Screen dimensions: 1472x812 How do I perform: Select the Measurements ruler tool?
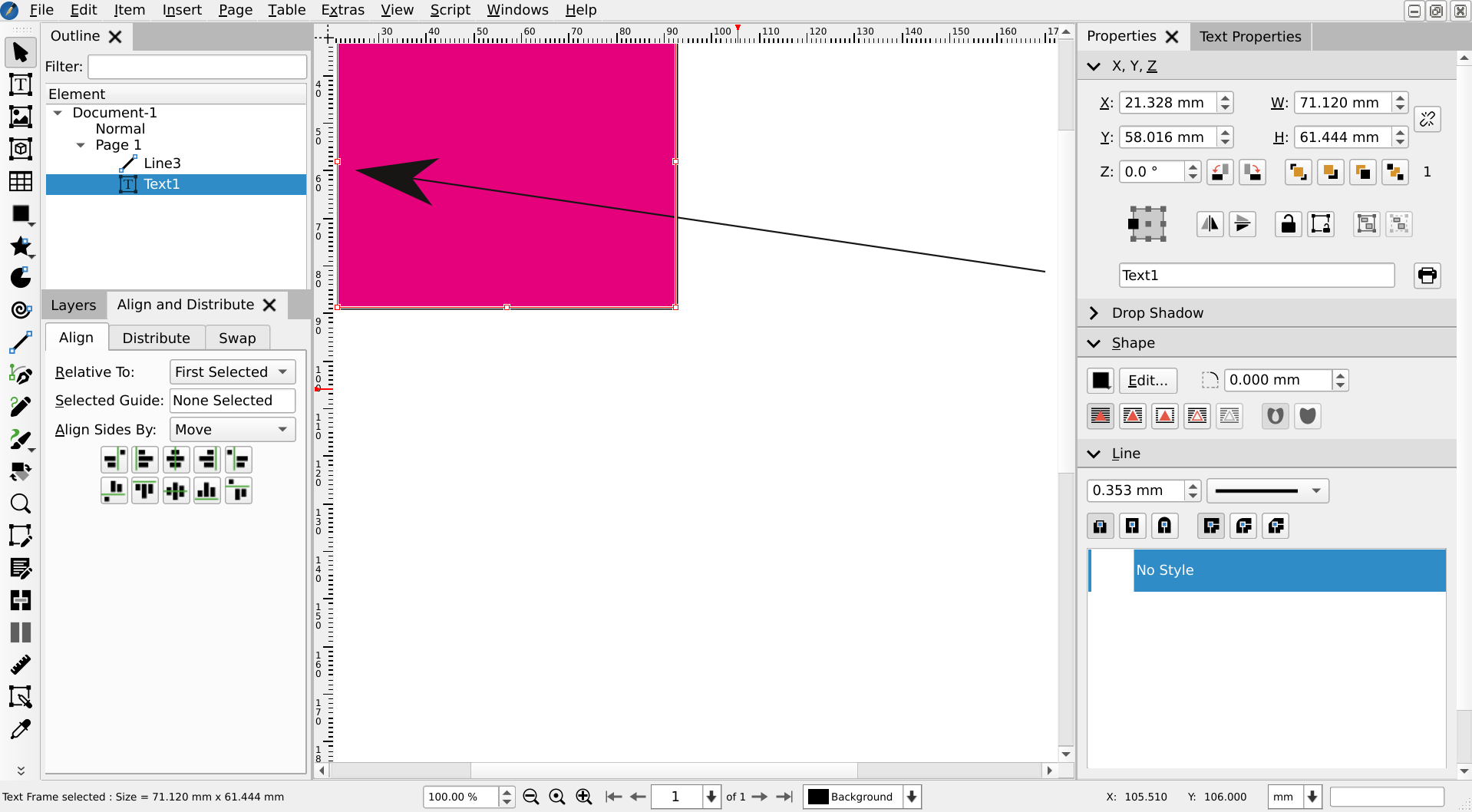pos(21,665)
